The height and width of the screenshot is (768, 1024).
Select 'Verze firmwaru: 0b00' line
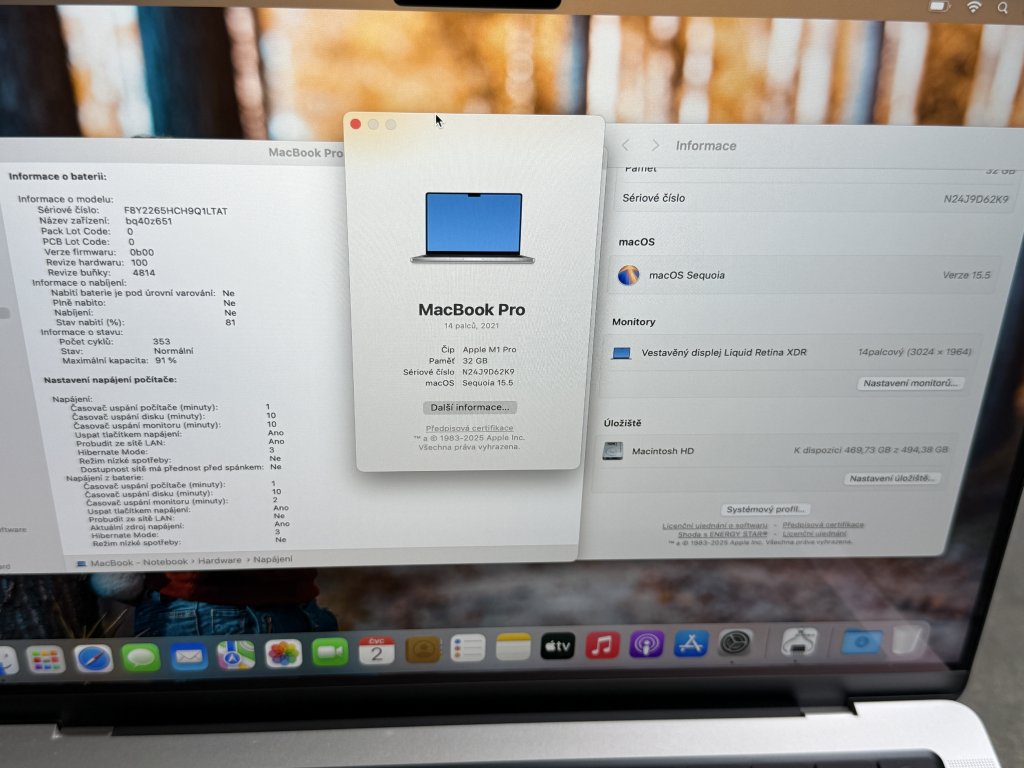pyautogui.click(x=99, y=252)
